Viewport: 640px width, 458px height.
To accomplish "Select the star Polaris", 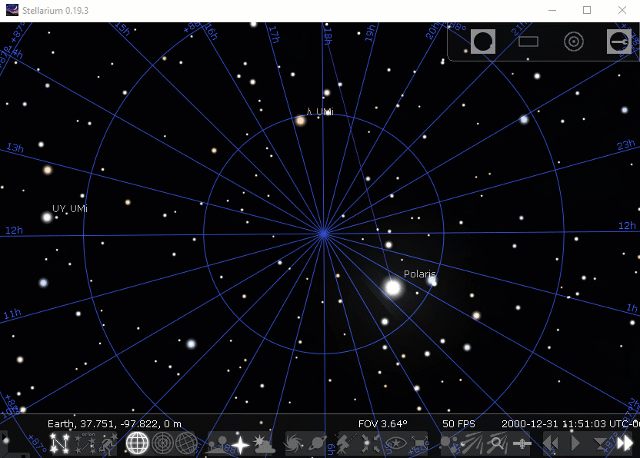I will tap(393, 288).
